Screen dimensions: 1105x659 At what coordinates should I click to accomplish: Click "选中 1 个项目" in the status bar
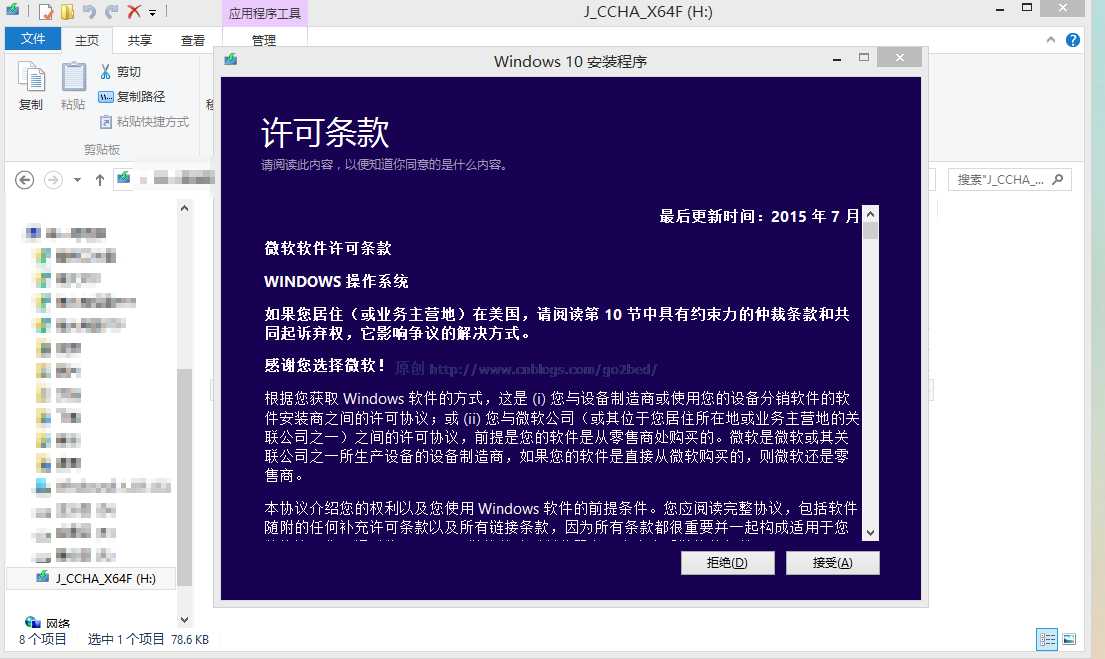point(125,639)
